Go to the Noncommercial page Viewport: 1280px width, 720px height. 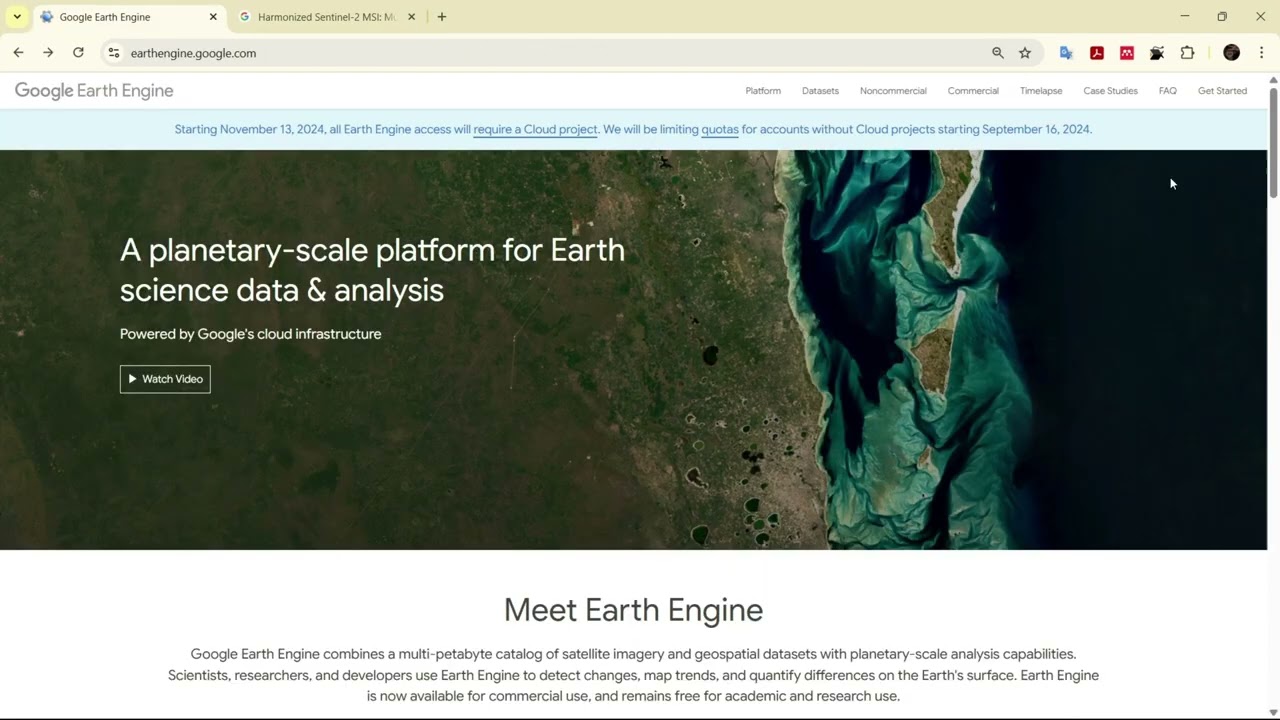click(x=893, y=91)
